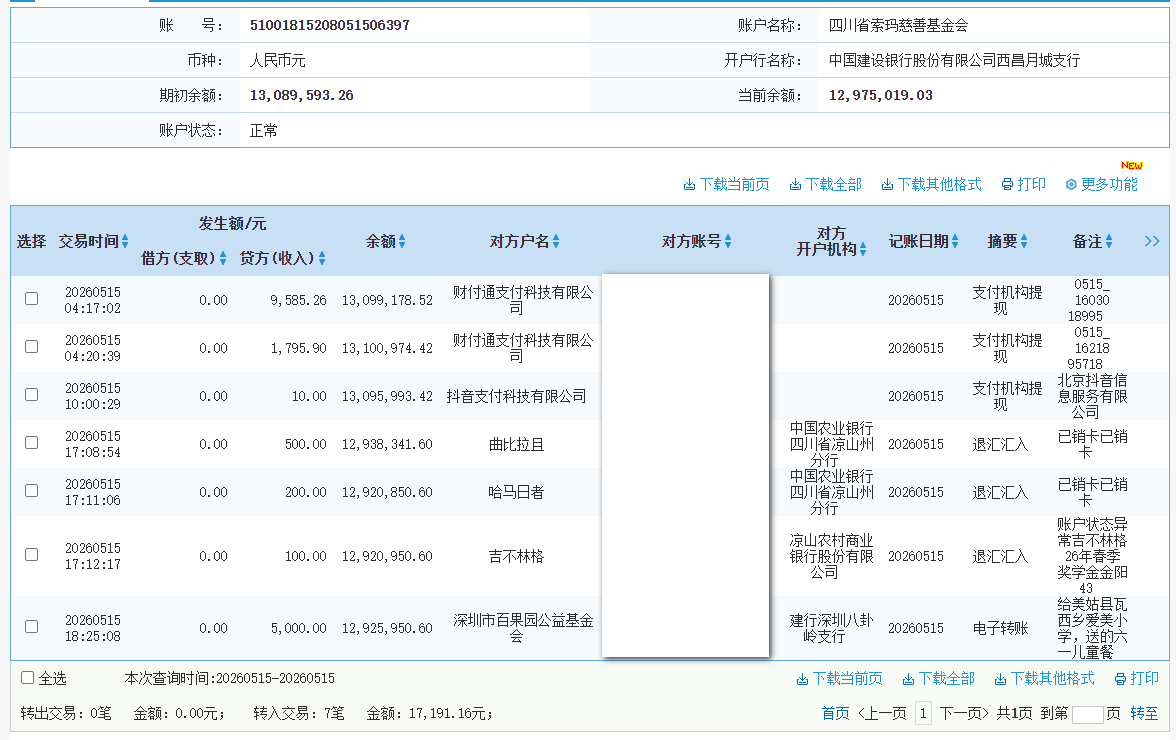Select the 04:17:02 transaction checkbox
Image resolution: width=1176 pixels, height=740 pixels.
click(32, 298)
